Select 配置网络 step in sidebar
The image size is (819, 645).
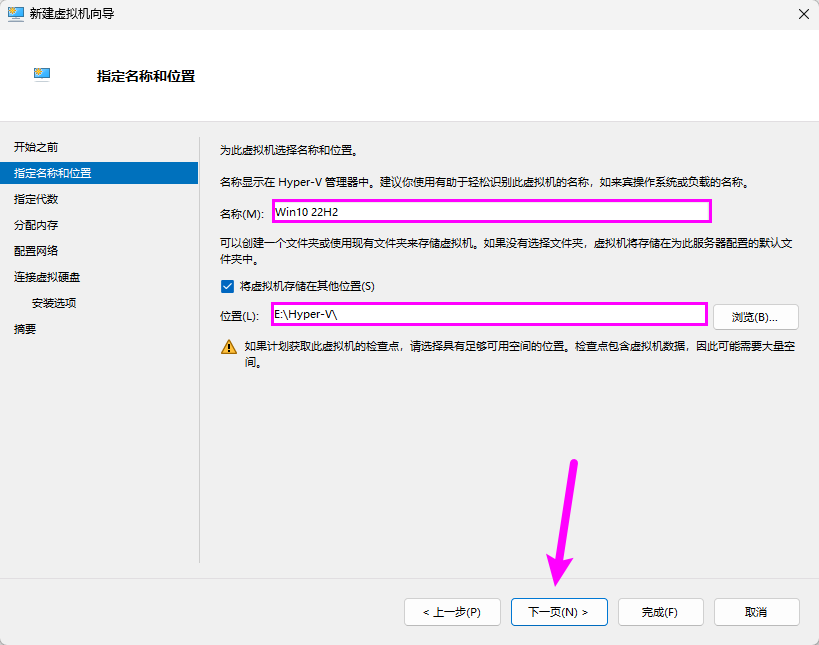(36, 251)
